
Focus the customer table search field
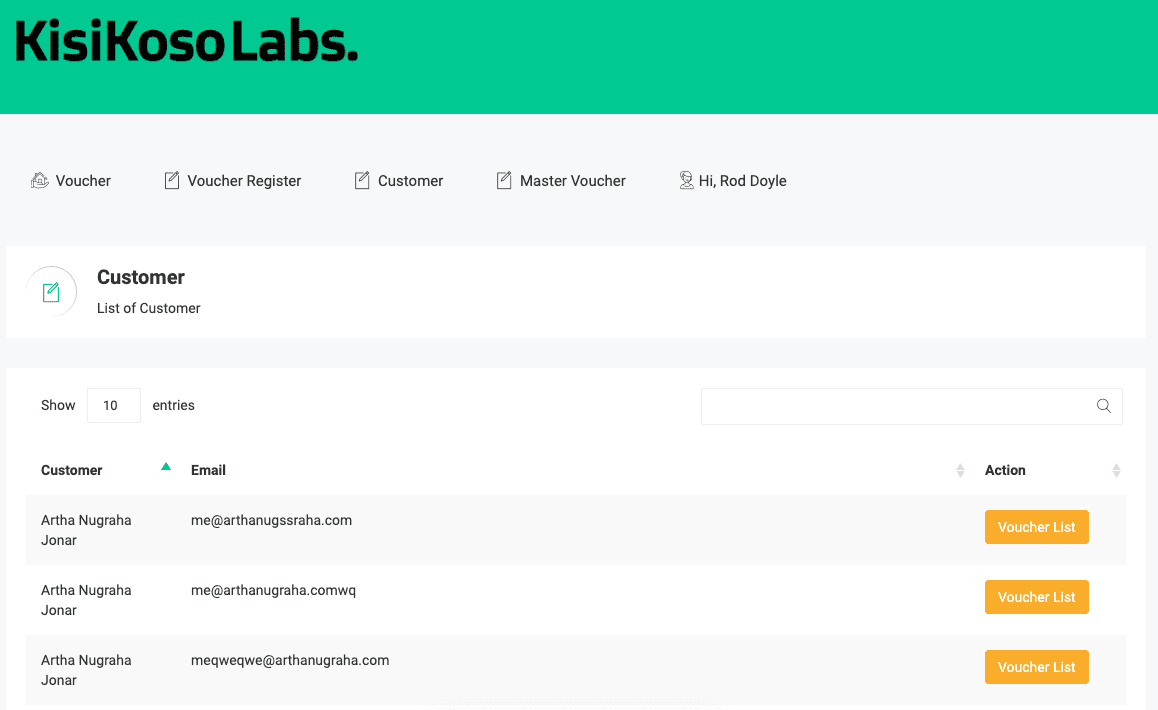[895, 406]
